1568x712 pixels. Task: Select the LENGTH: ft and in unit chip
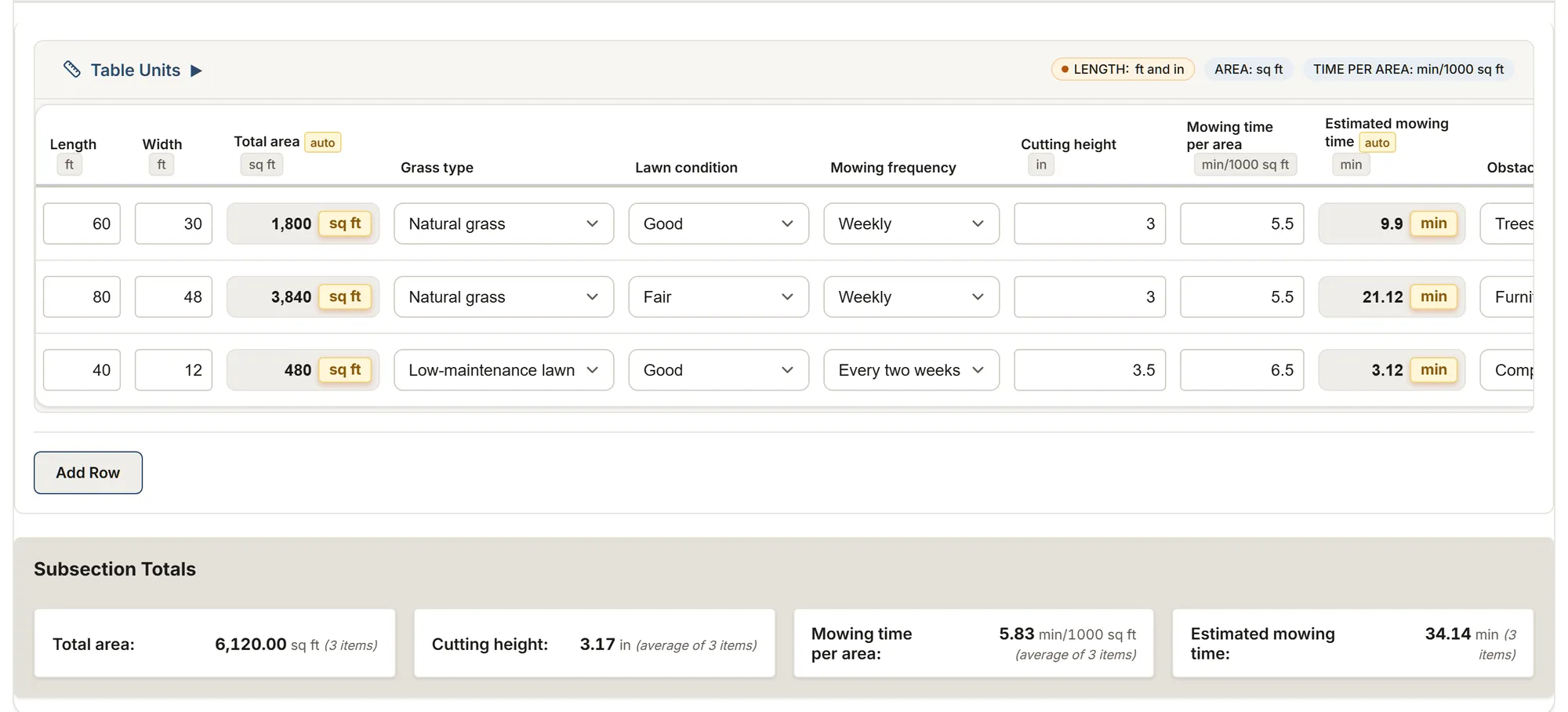(x=1123, y=69)
